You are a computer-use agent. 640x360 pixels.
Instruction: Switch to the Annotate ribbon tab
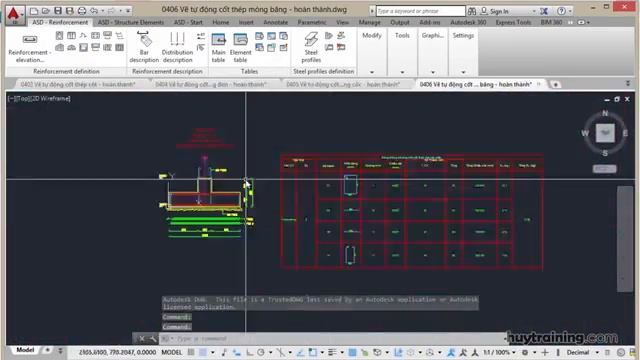[x=276, y=22]
